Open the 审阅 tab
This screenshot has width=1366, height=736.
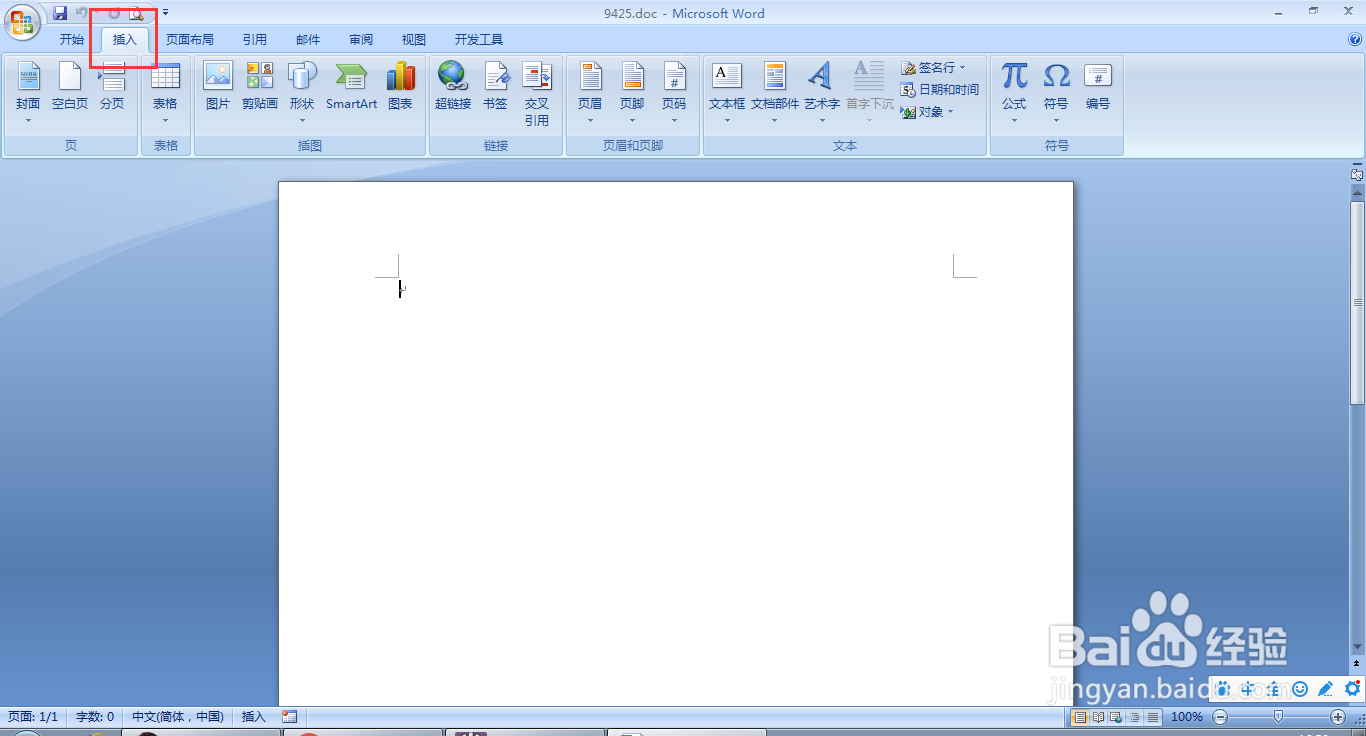361,40
